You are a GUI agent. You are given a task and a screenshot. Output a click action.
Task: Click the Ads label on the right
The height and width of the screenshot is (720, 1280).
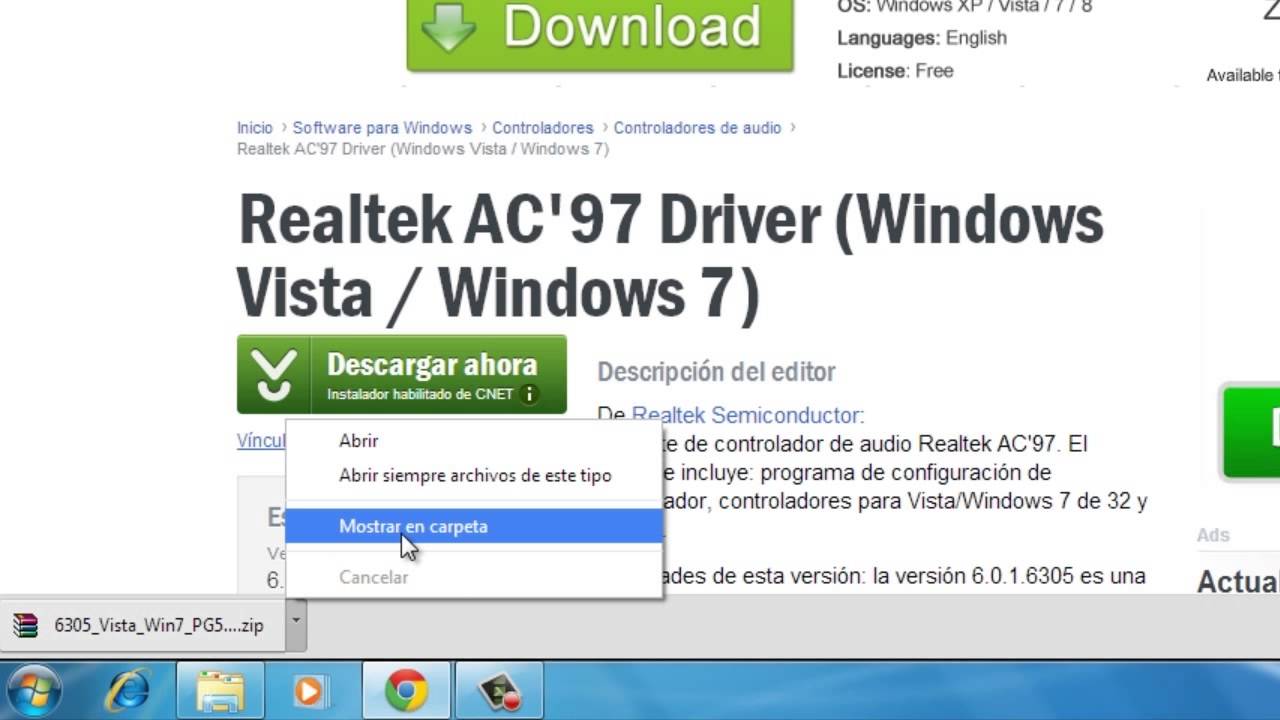coord(1213,535)
